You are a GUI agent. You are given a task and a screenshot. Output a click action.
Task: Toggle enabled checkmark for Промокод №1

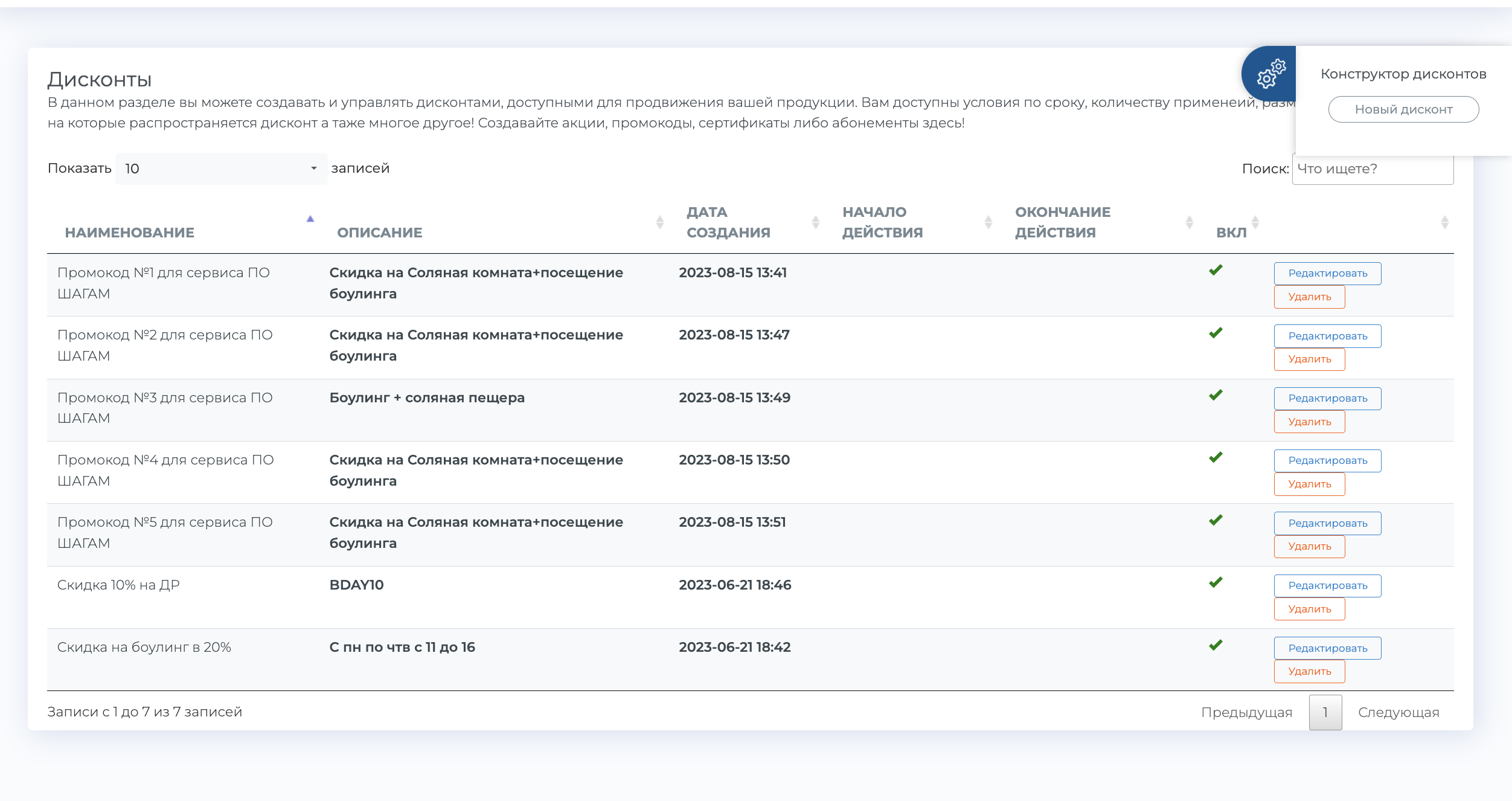[x=1216, y=270]
